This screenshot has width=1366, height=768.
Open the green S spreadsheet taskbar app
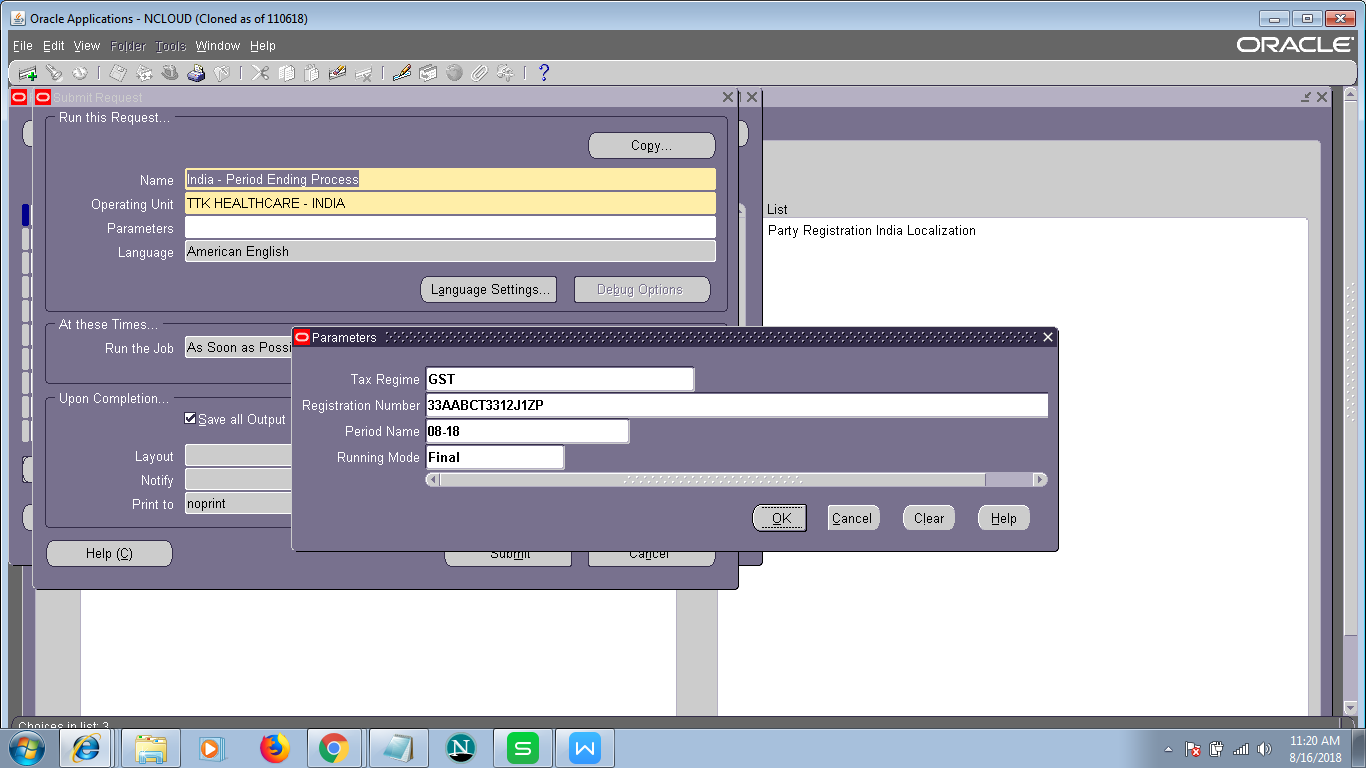(x=522, y=748)
